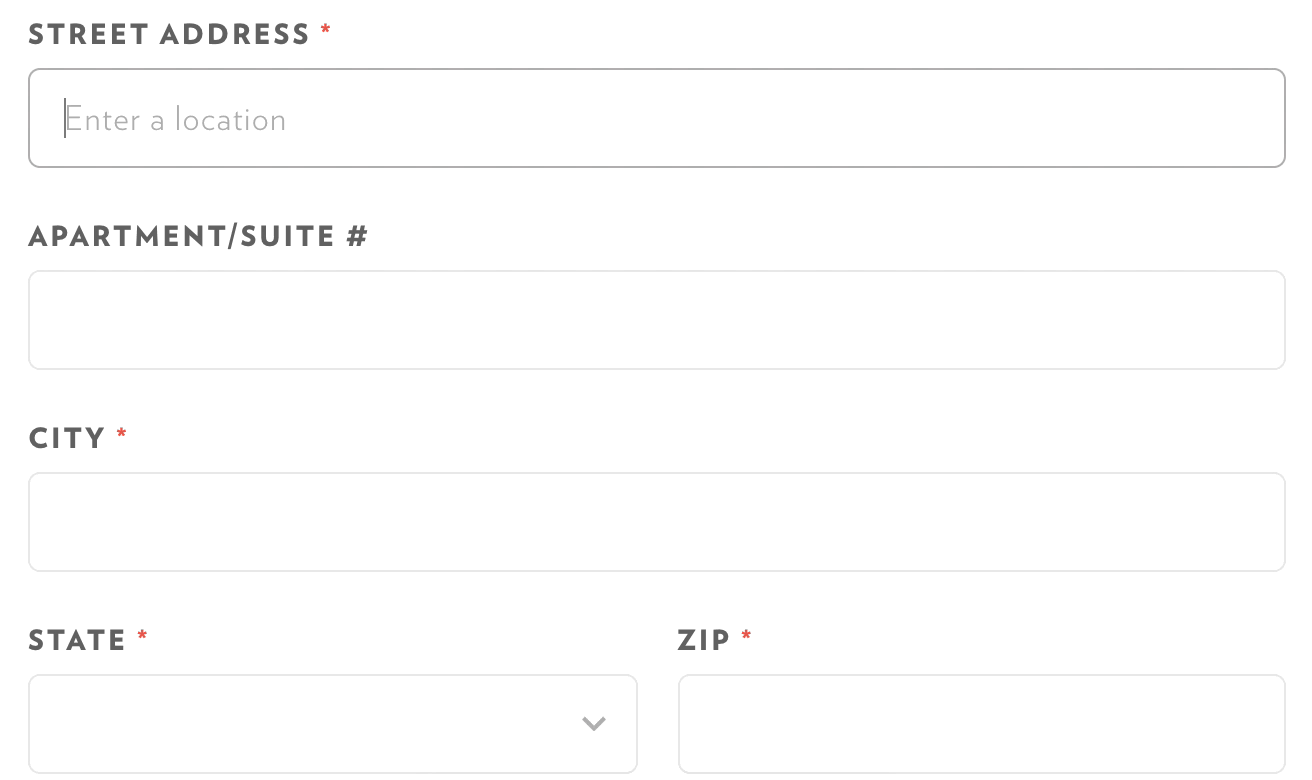Viewport: 1312px width, 780px height.
Task: Click the "Street Address" label
Action: click(x=169, y=35)
